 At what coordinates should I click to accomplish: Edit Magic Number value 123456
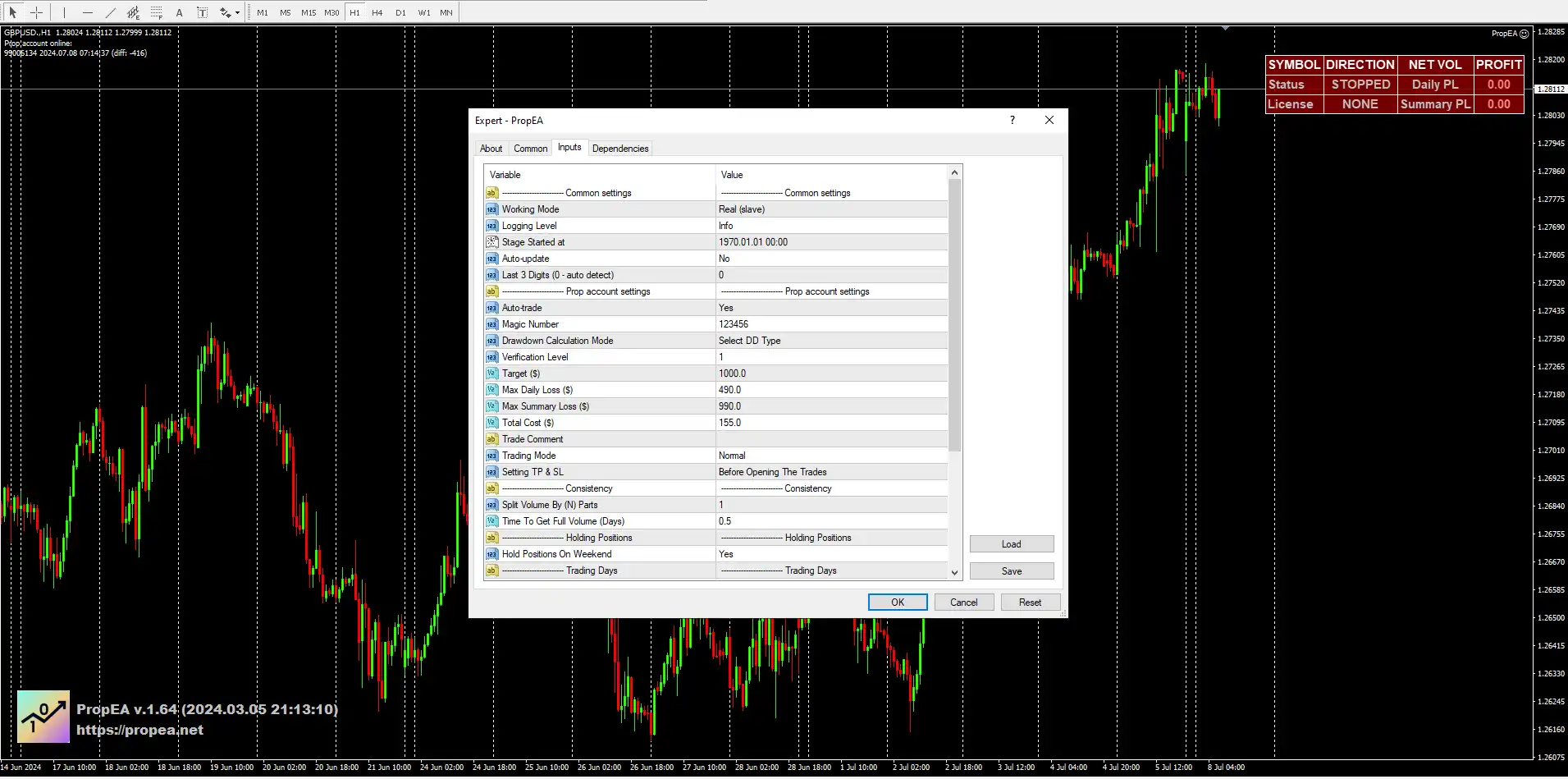pyautogui.click(x=831, y=324)
